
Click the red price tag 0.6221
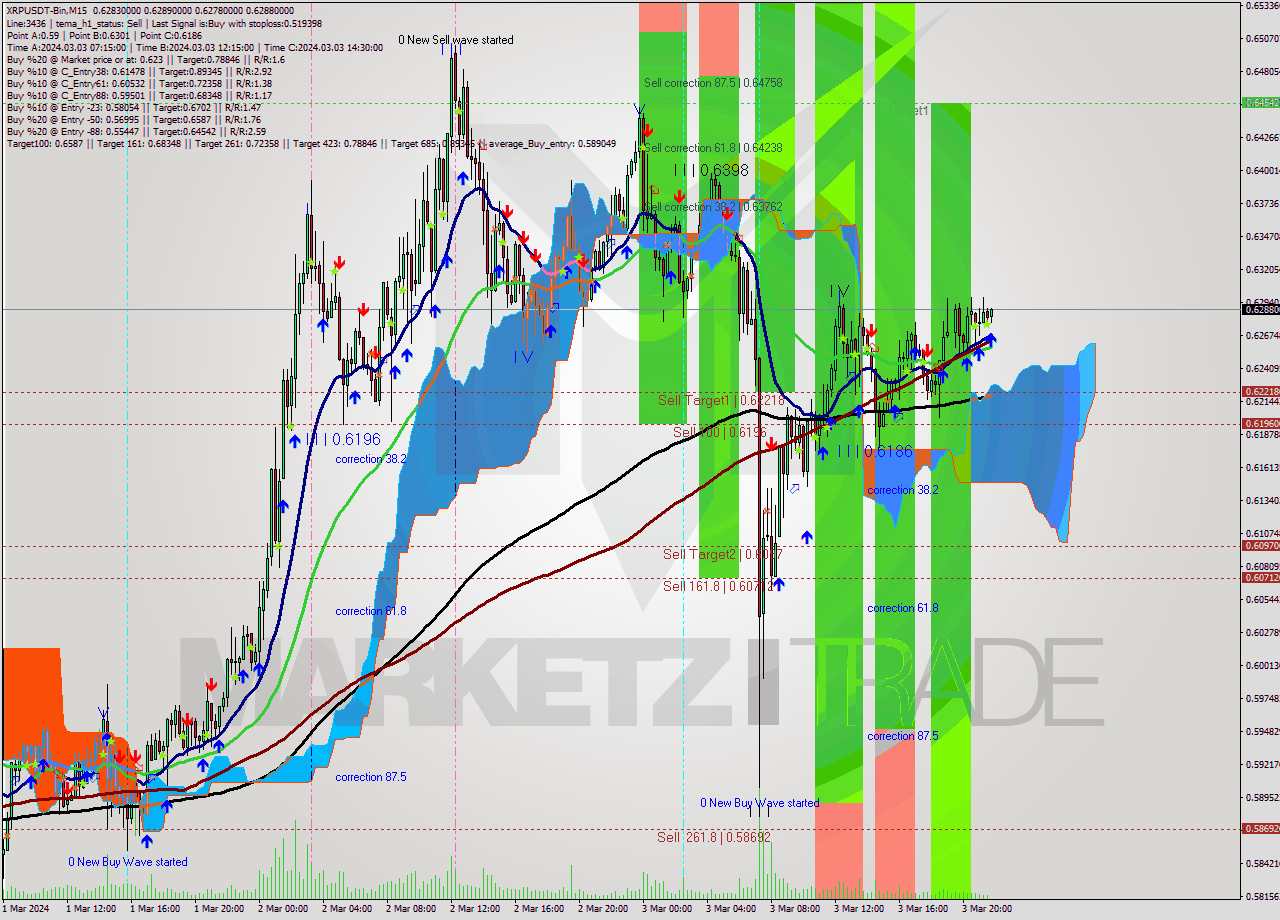coord(1260,392)
